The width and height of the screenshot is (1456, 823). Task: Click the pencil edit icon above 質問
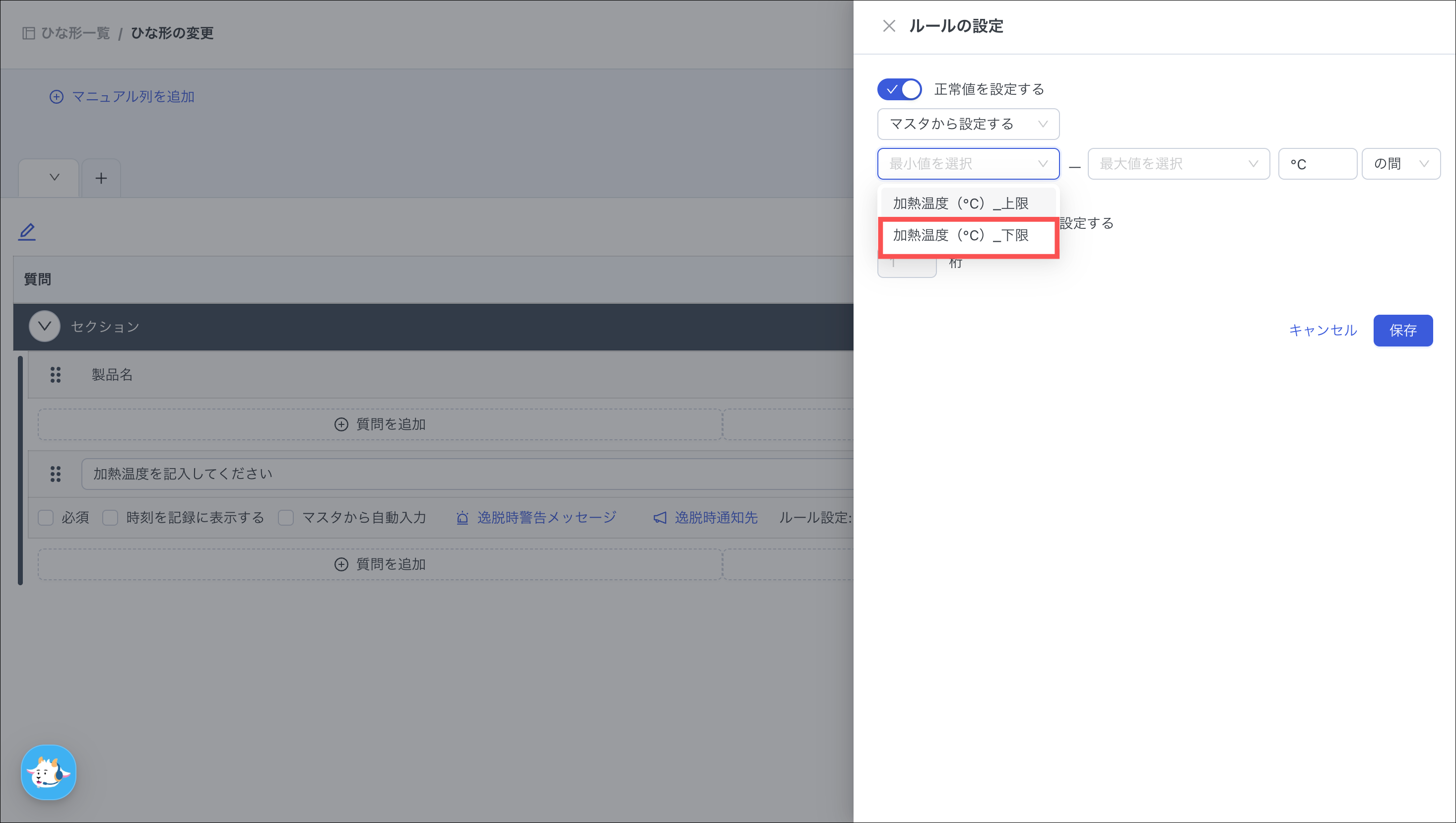click(x=27, y=232)
